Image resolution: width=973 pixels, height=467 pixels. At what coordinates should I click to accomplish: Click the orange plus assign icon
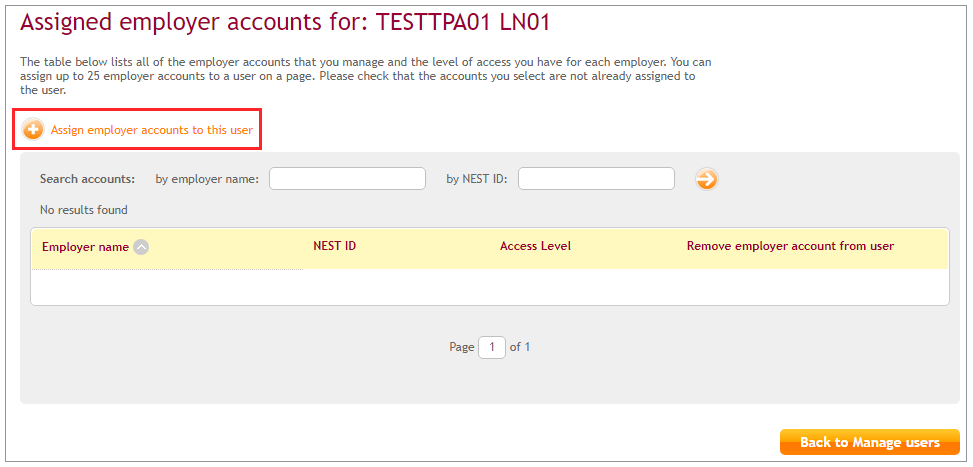click(x=33, y=130)
